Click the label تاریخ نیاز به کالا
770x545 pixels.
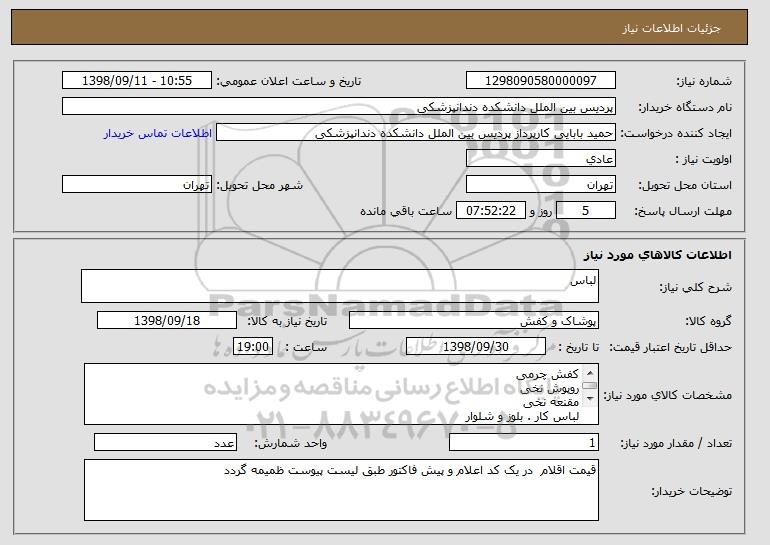click(287, 321)
